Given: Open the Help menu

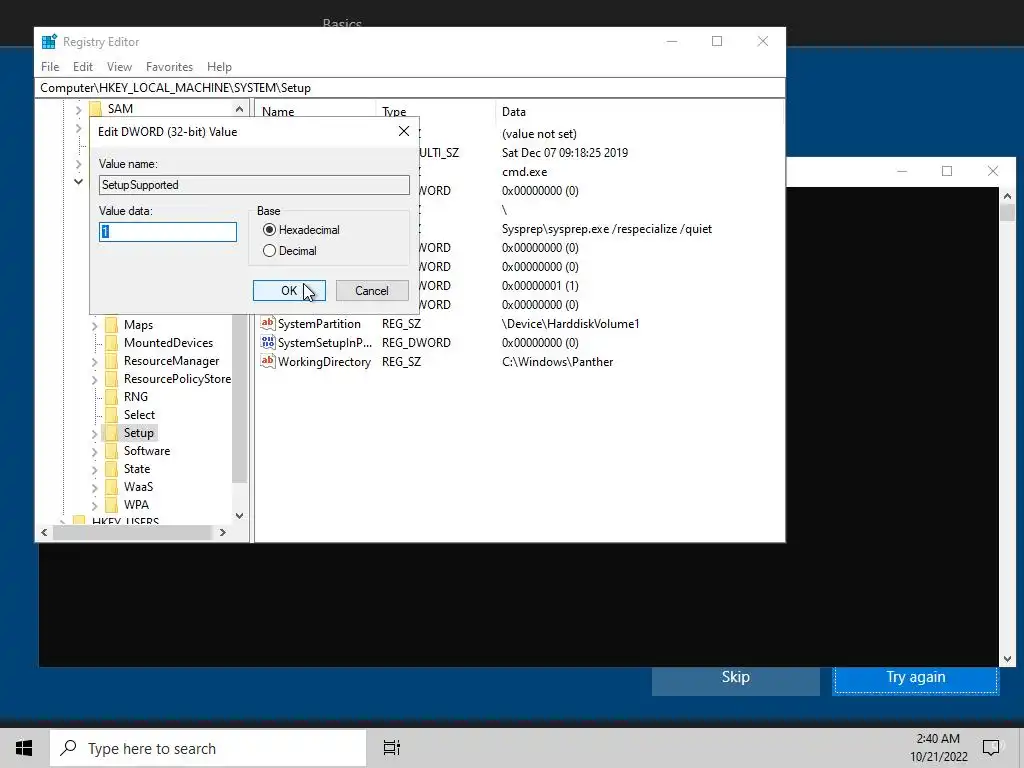Looking at the screenshot, I should pos(219,67).
